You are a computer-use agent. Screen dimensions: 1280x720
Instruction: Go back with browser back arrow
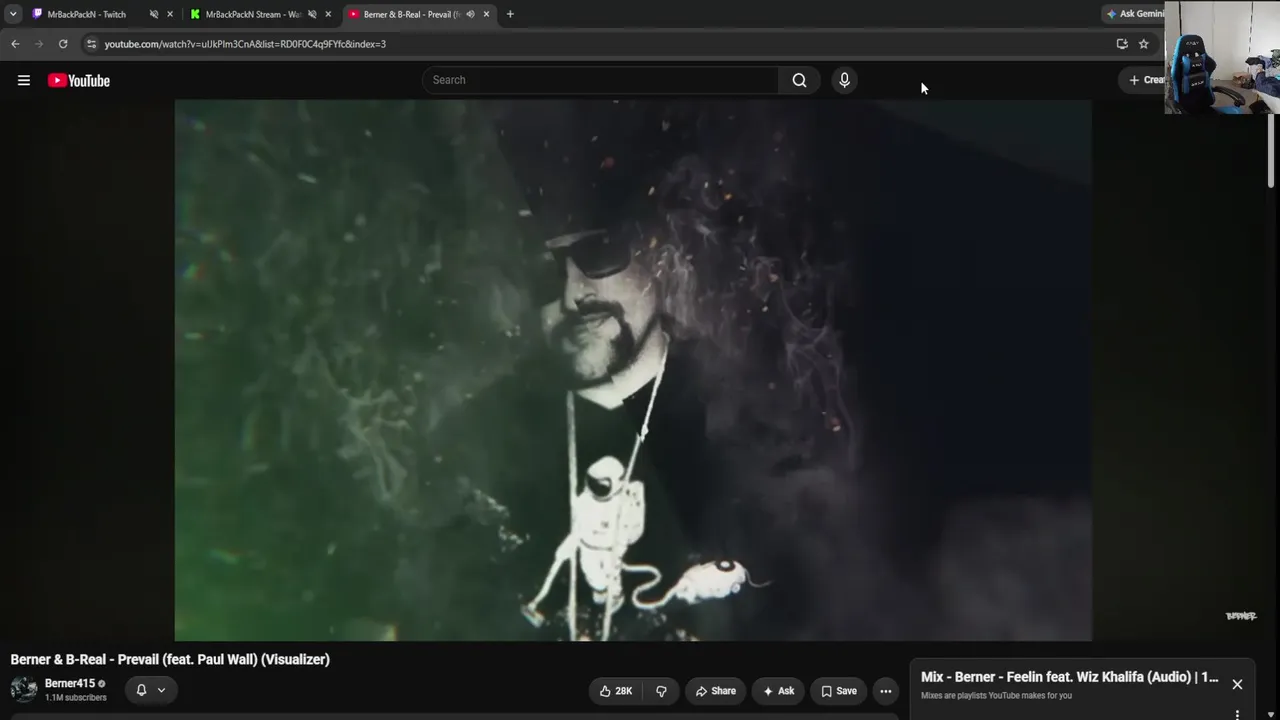(15, 44)
